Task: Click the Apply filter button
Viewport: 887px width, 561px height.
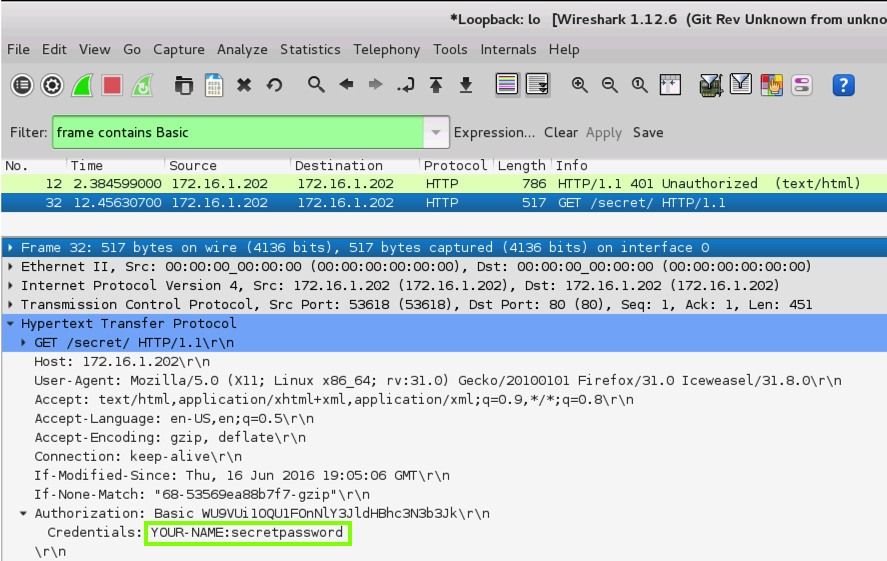Action: click(604, 132)
